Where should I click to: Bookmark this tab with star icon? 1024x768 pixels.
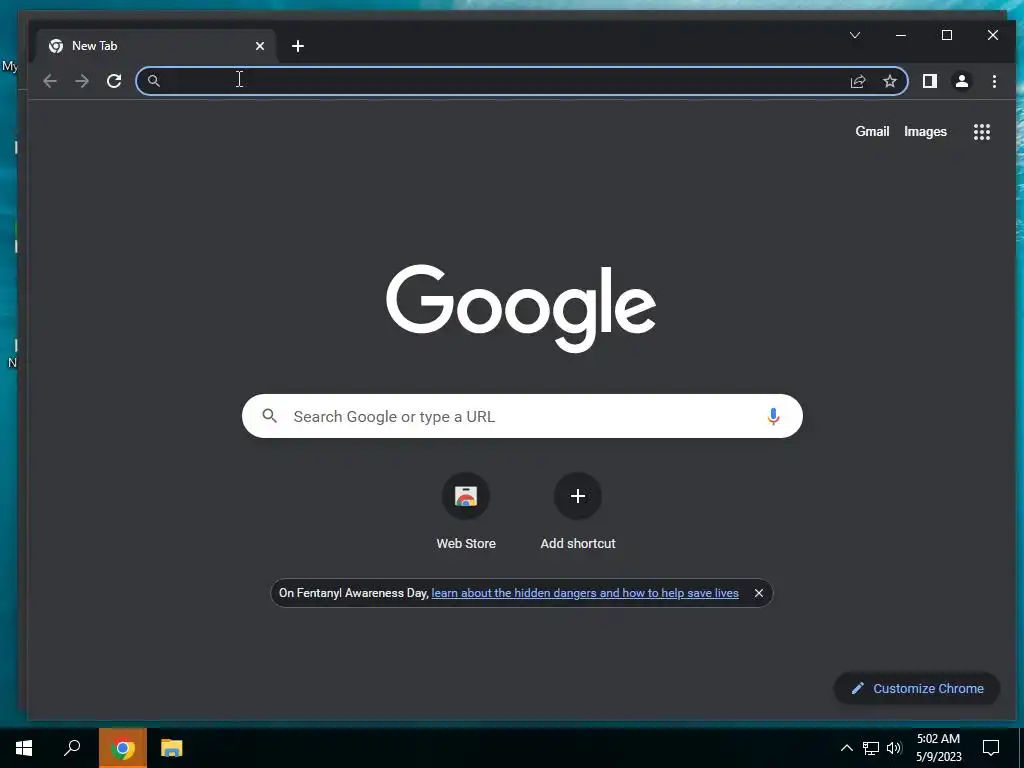point(889,81)
